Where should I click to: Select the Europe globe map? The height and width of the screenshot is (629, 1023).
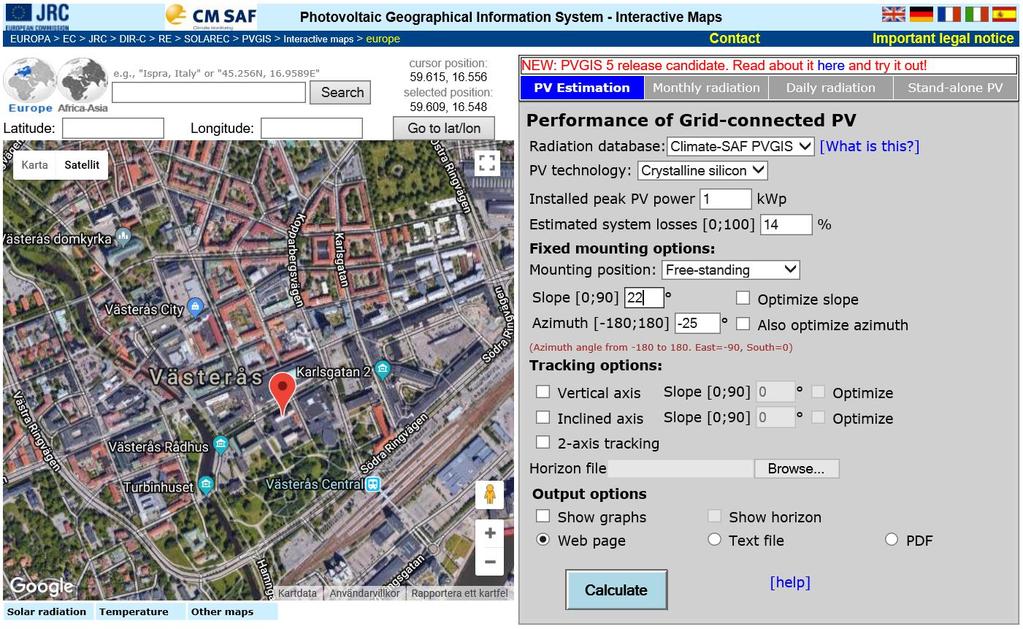tap(30, 85)
